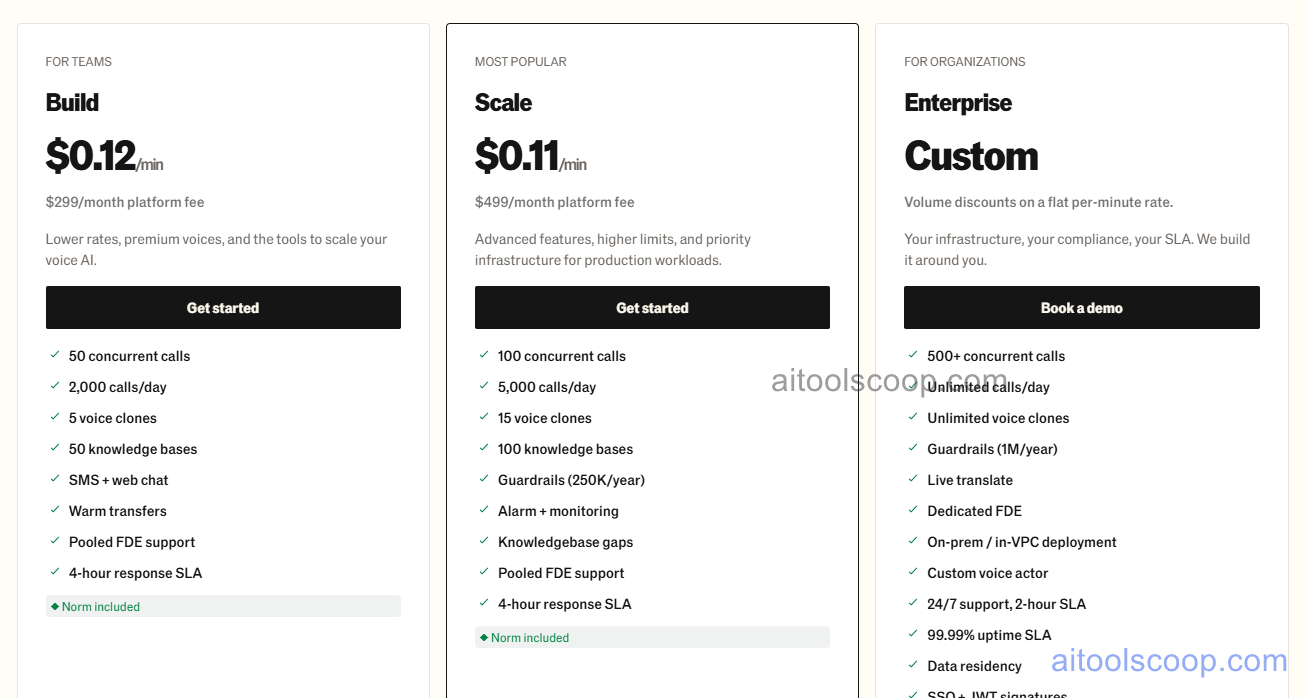The width and height of the screenshot is (1307, 698).
Task: Click the checkmark beside "50 concurrent calls"
Action: [x=55, y=356]
